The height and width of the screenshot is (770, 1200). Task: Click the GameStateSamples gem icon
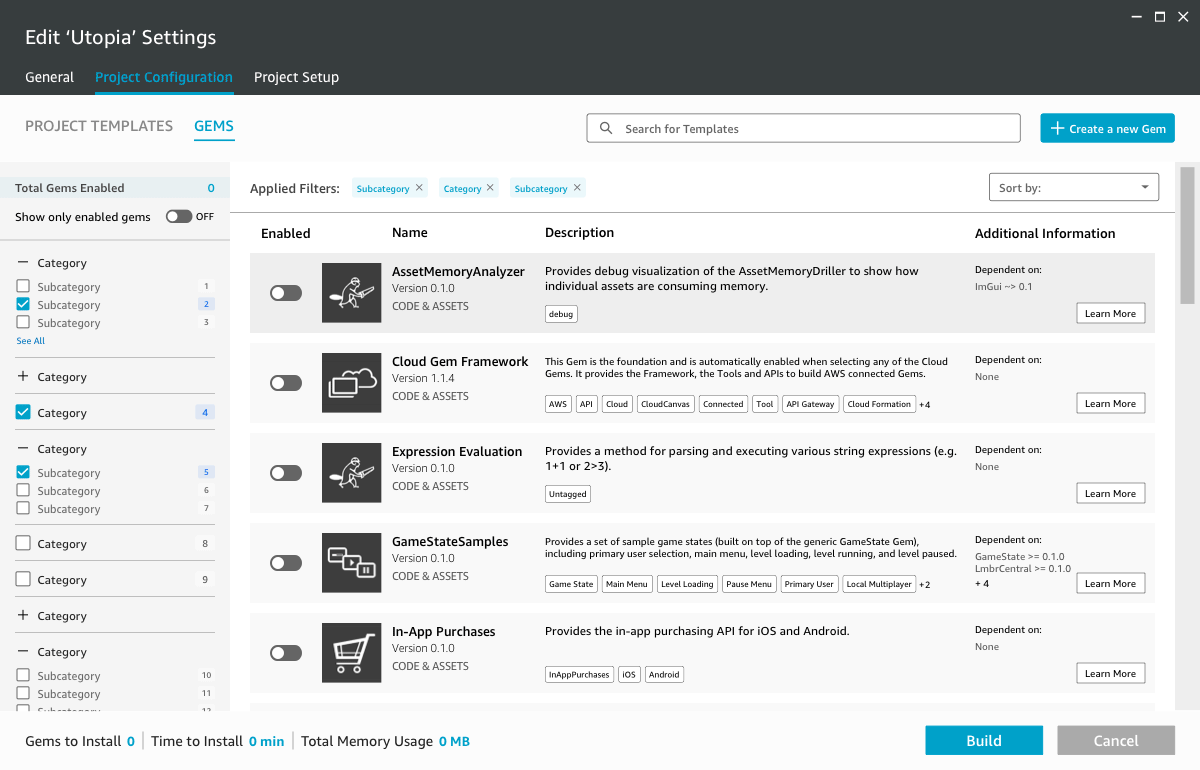click(351, 563)
